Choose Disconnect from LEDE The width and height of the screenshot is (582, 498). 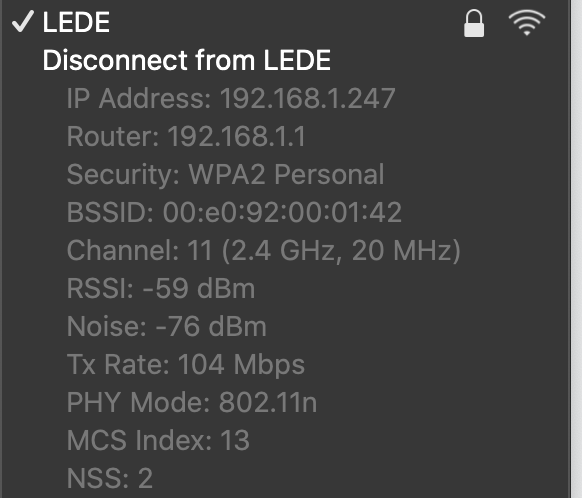[187, 60]
